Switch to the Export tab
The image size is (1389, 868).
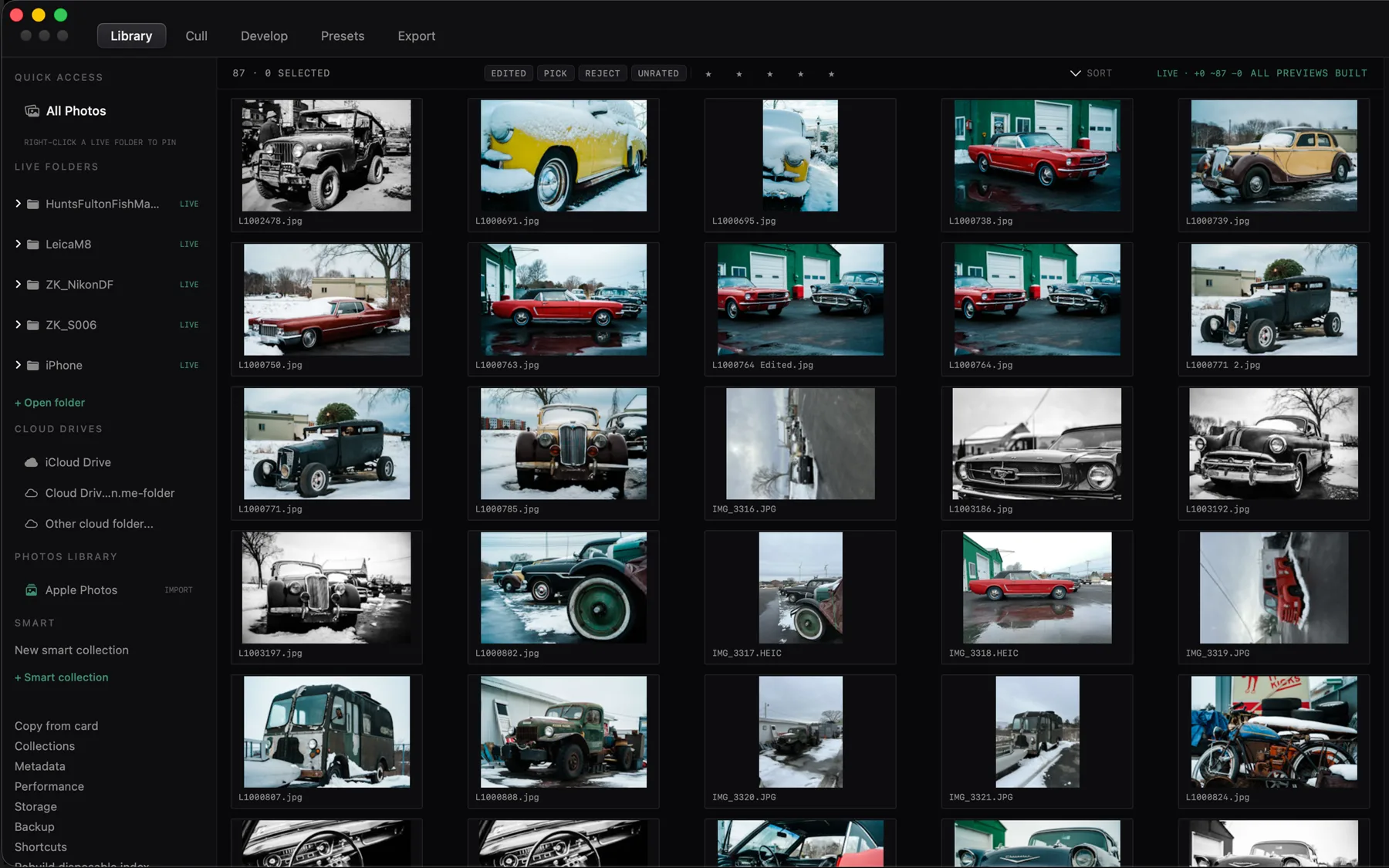point(417,35)
